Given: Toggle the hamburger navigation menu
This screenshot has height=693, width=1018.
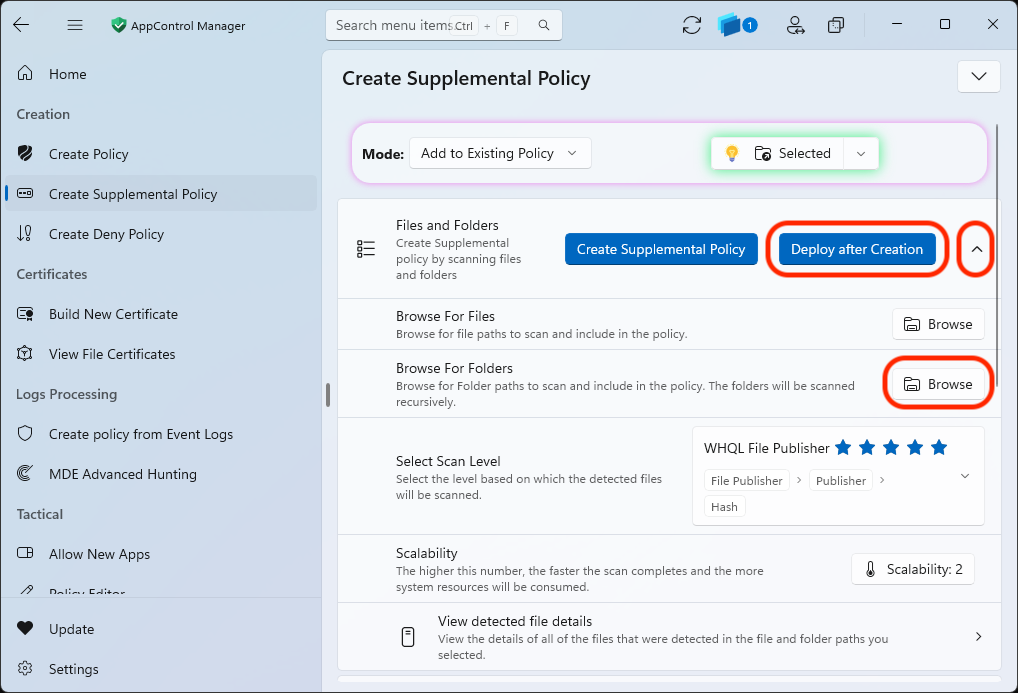Looking at the screenshot, I should (75, 25).
